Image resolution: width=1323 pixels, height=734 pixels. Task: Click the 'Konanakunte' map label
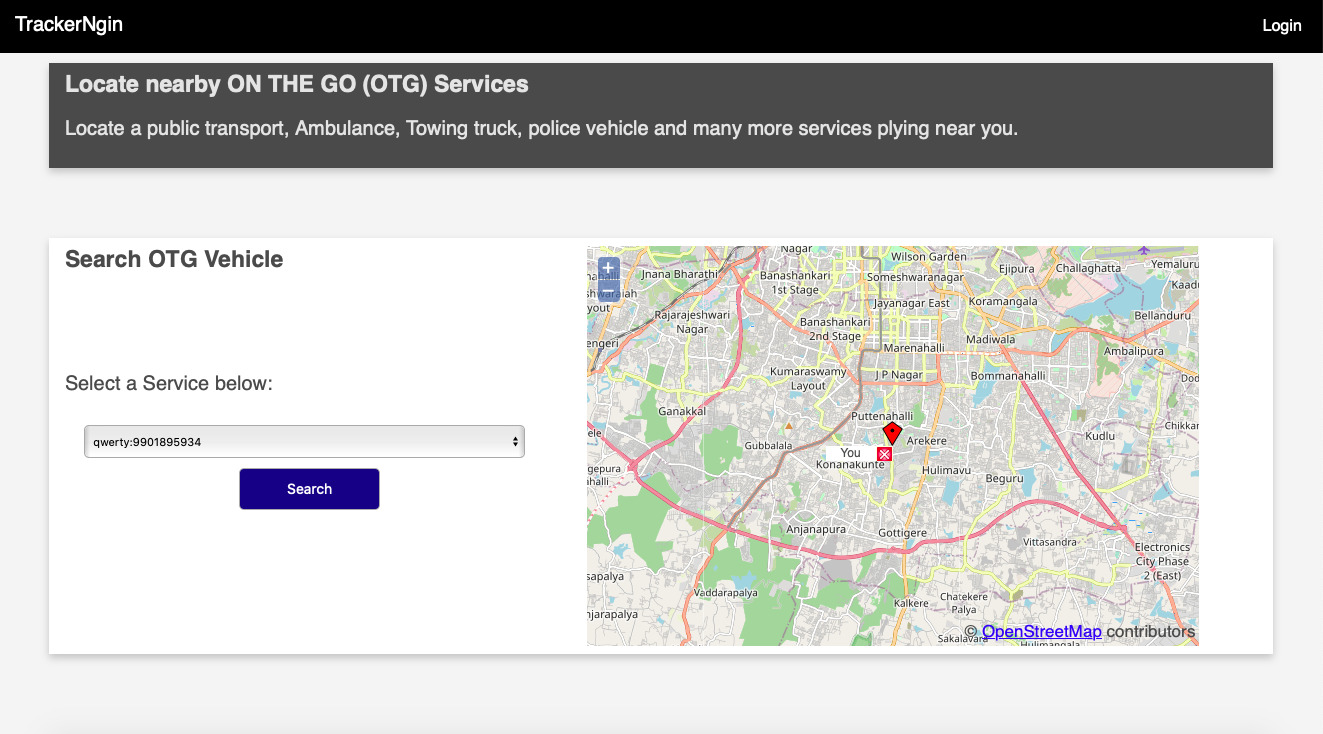(850, 465)
